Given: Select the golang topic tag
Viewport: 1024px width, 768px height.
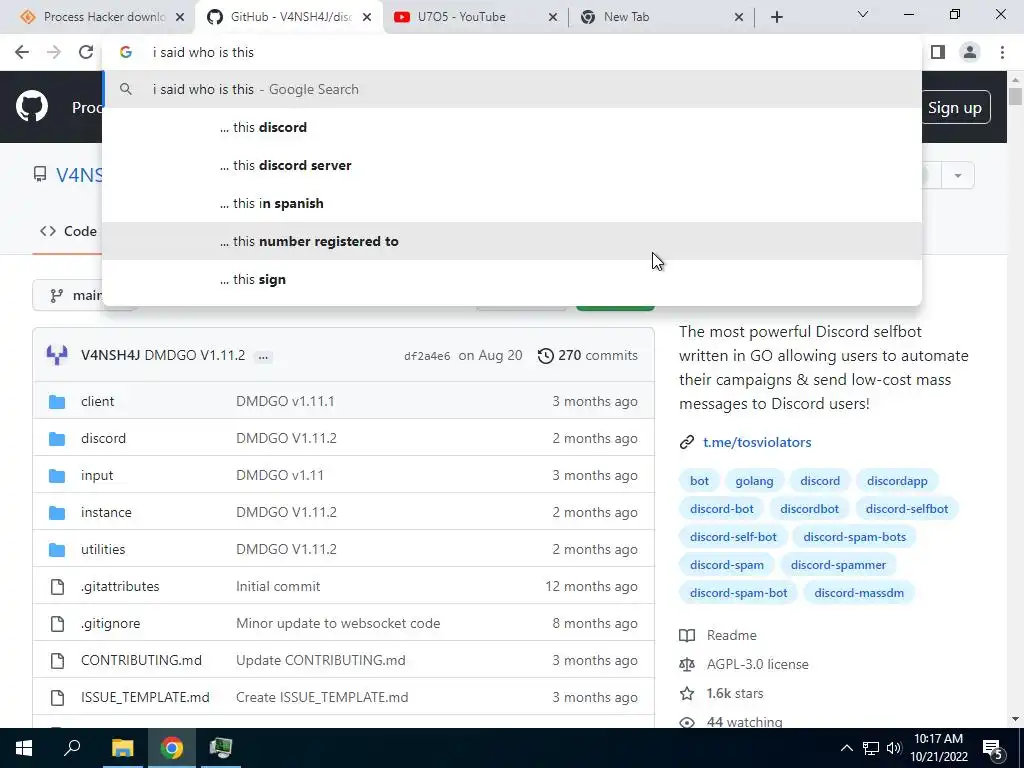Looking at the screenshot, I should coord(754,481).
